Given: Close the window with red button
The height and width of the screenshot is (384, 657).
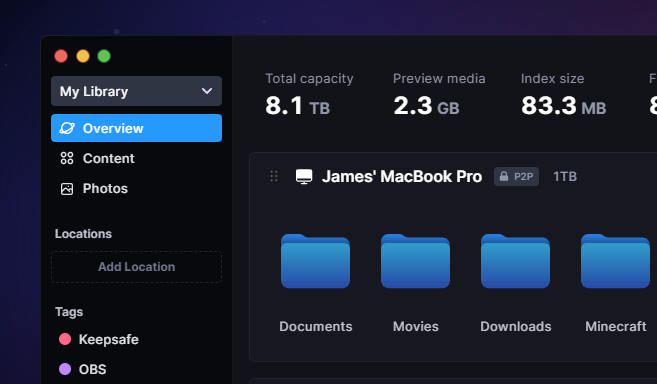Looking at the screenshot, I should (61, 56).
